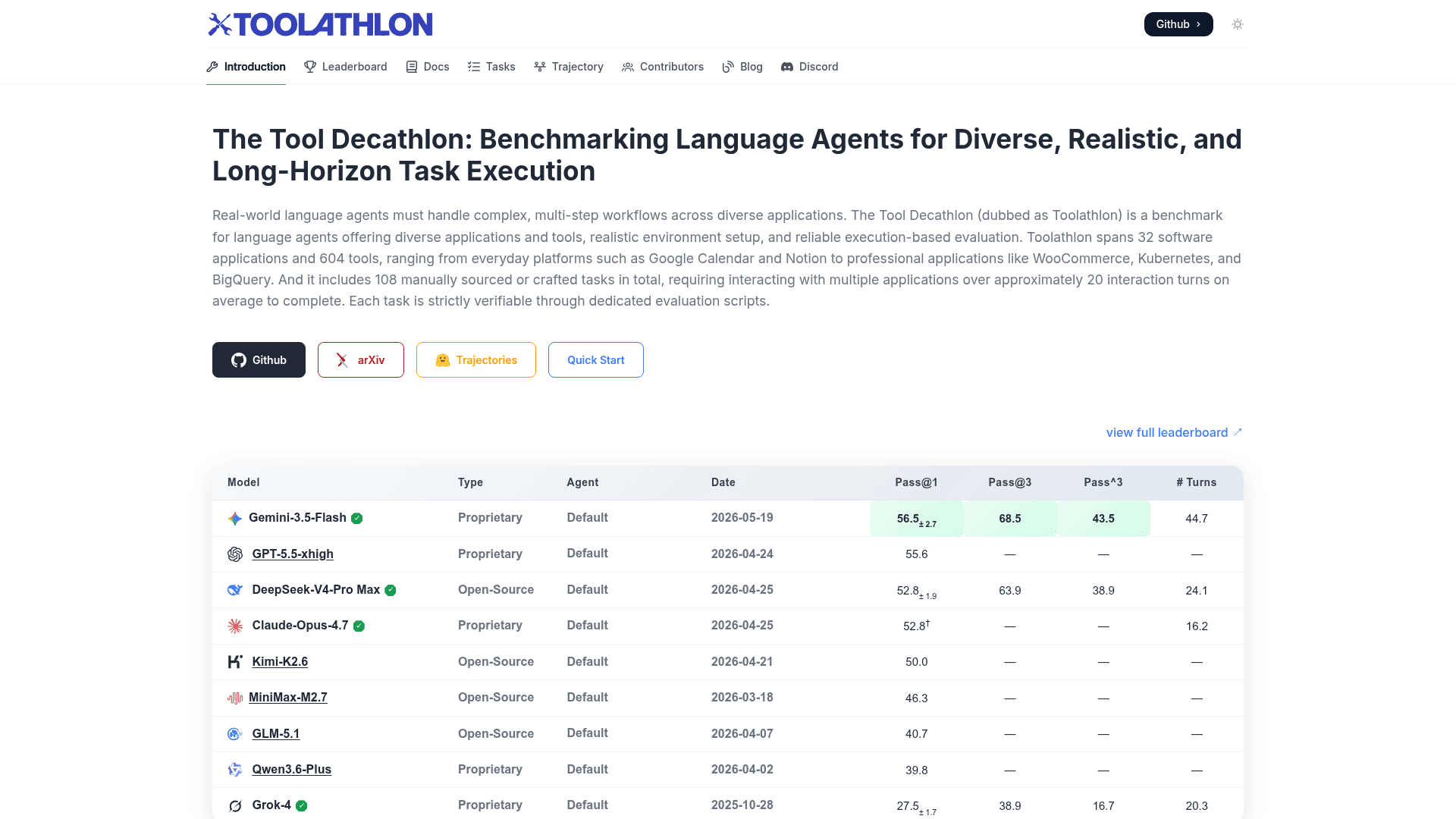Click the DeepSeek whale logo icon

click(235, 590)
